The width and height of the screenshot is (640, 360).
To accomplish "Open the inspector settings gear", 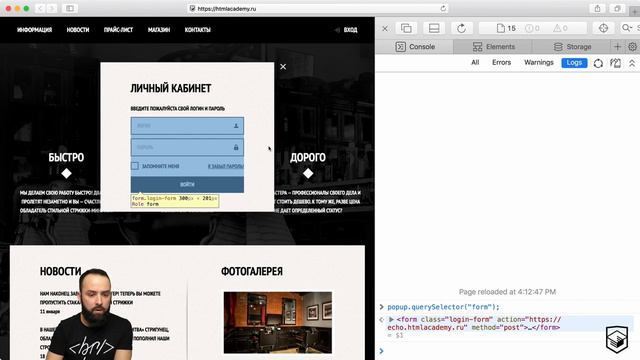I will 632,47.
